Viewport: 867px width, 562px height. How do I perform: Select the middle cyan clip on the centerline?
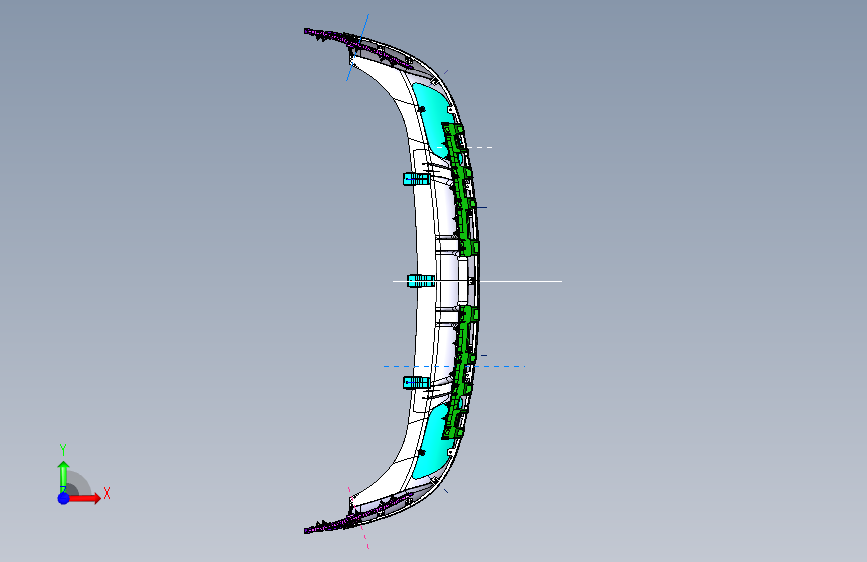point(421,281)
